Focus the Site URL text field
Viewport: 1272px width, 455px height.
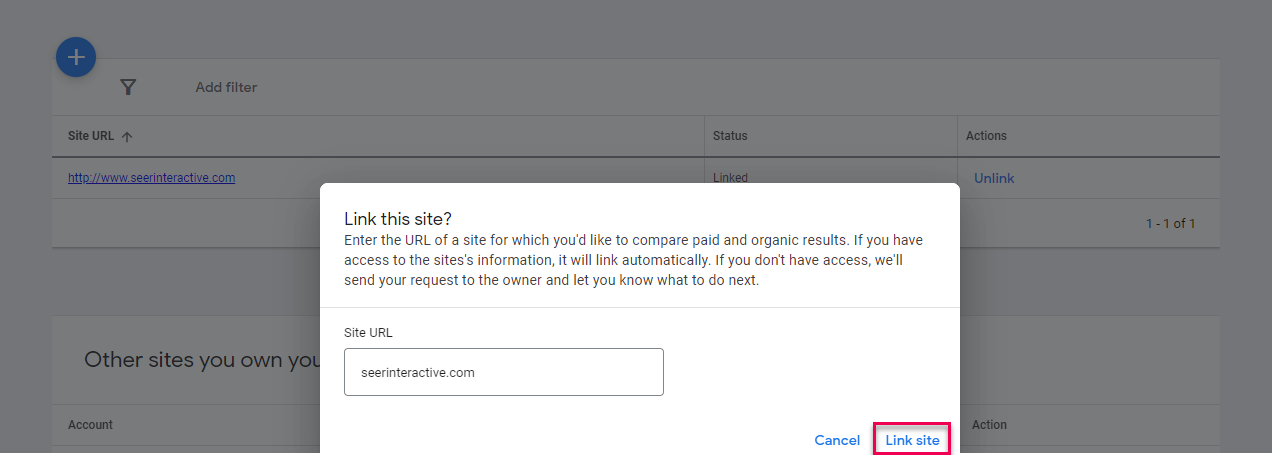503,372
